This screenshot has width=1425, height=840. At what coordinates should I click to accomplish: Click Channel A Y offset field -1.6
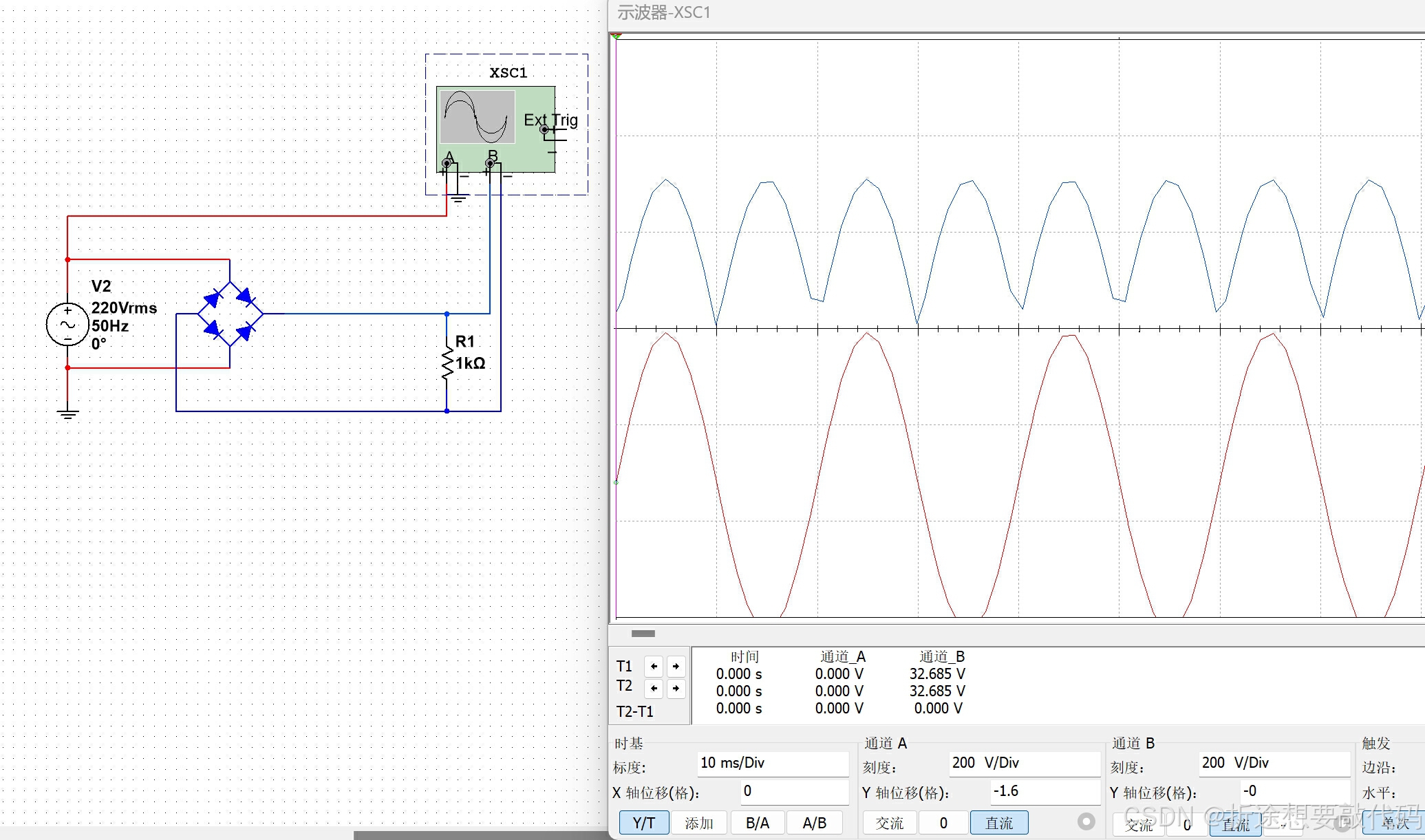[1044, 791]
